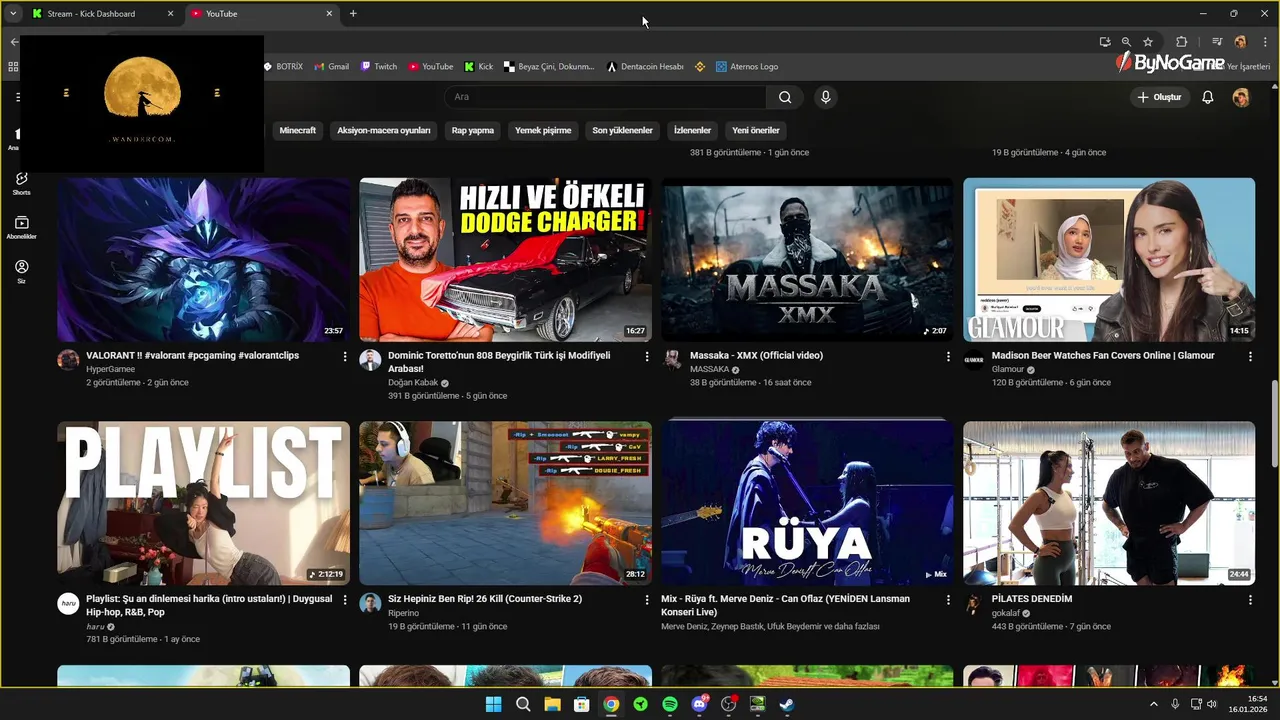Open the Gmail bookmark

331,67
